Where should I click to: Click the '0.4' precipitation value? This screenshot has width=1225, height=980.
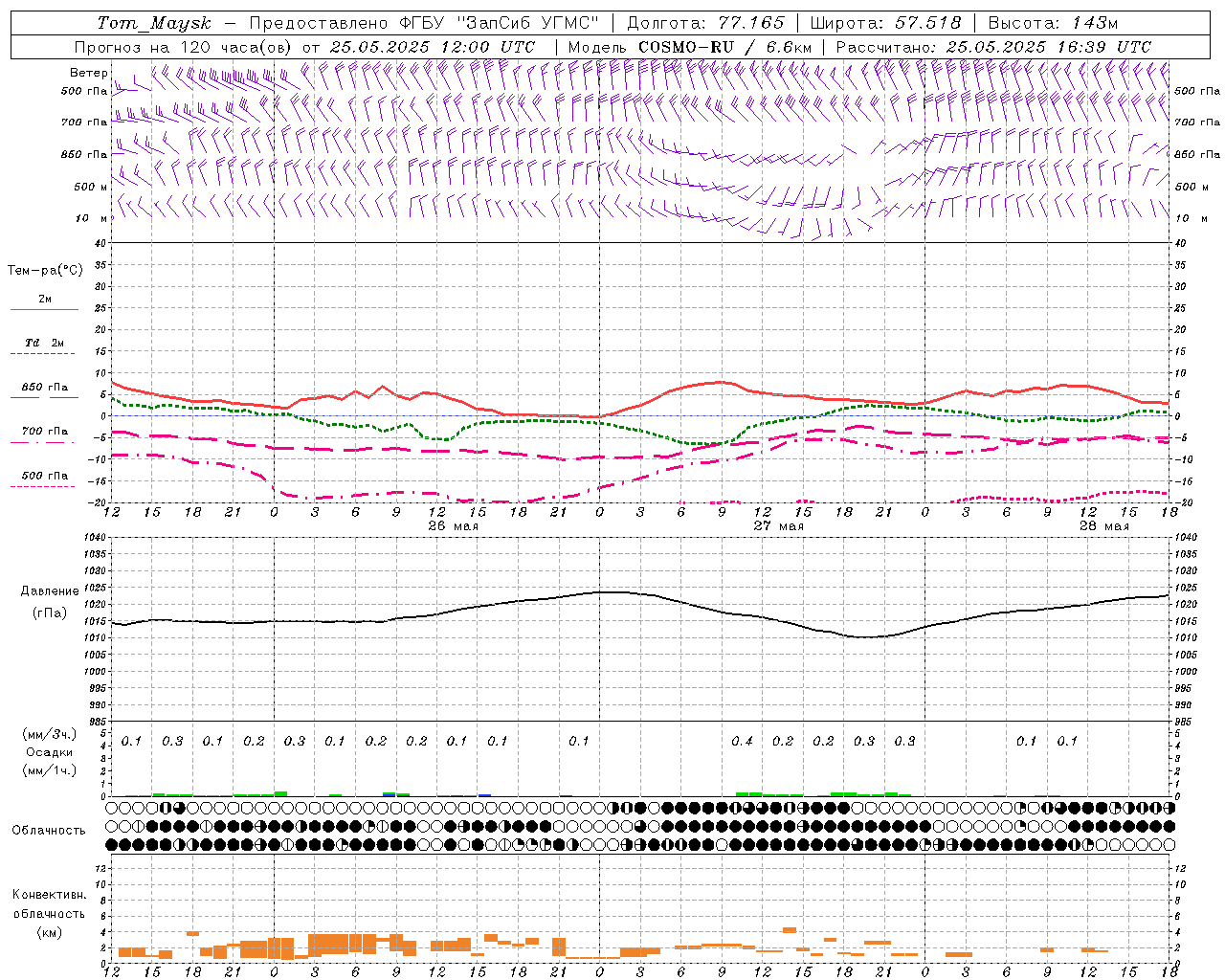coord(742,741)
